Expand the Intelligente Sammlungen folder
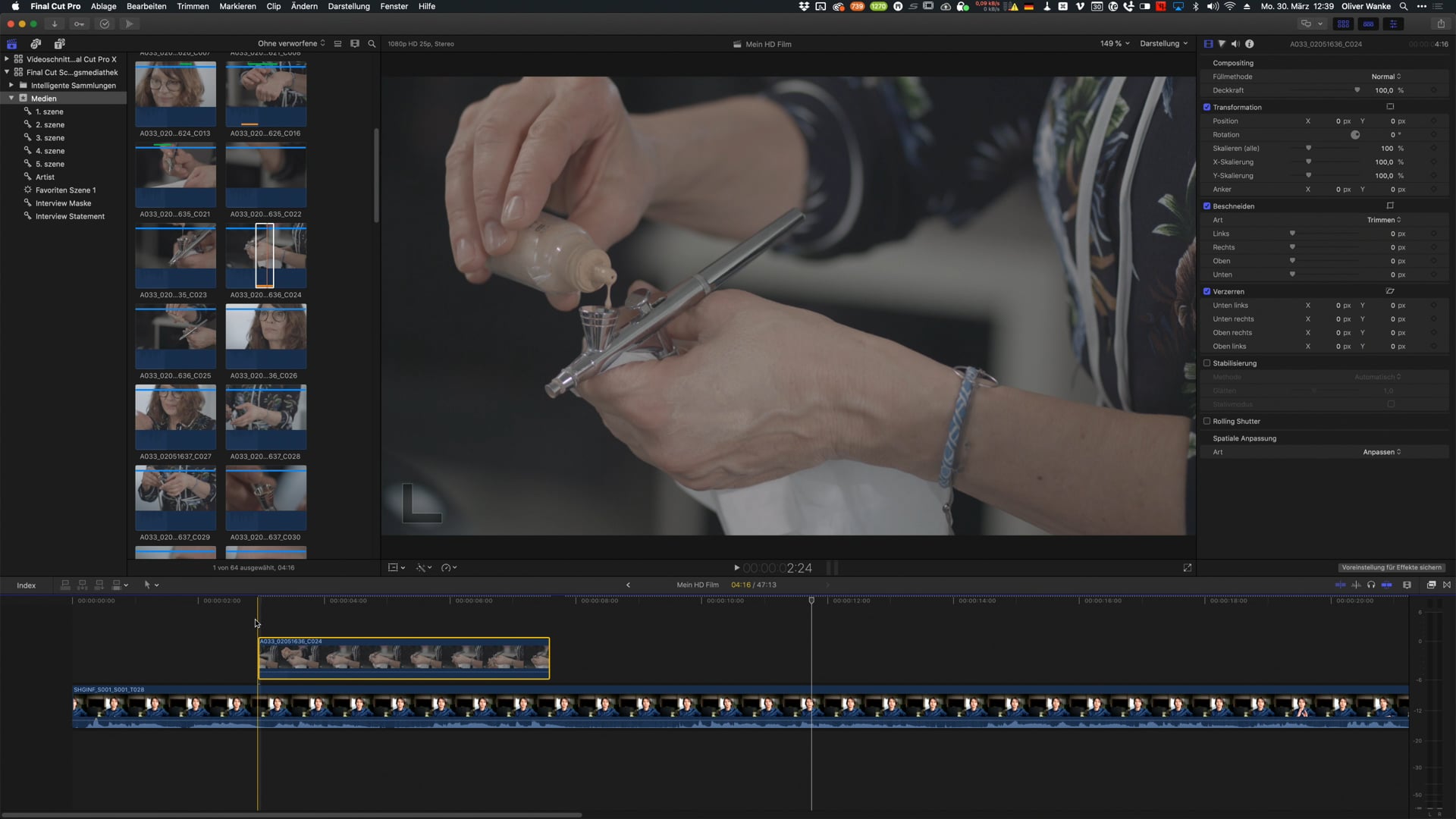Viewport: 1456px width, 819px height. (x=11, y=86)
